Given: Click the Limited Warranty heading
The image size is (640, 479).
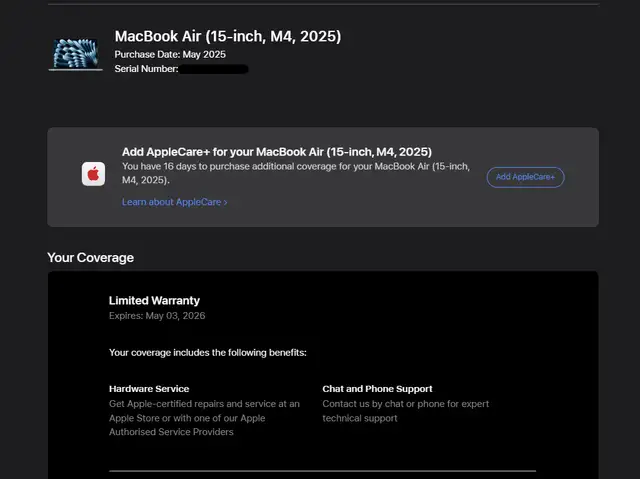Looking at the screenshot, I should (154, 300).
